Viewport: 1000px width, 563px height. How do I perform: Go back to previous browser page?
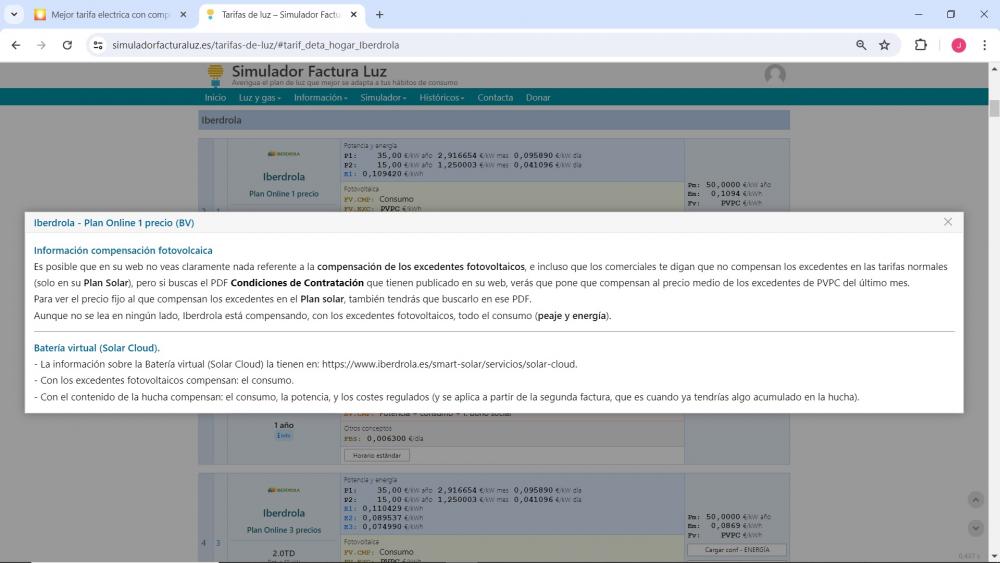(16, 45)
